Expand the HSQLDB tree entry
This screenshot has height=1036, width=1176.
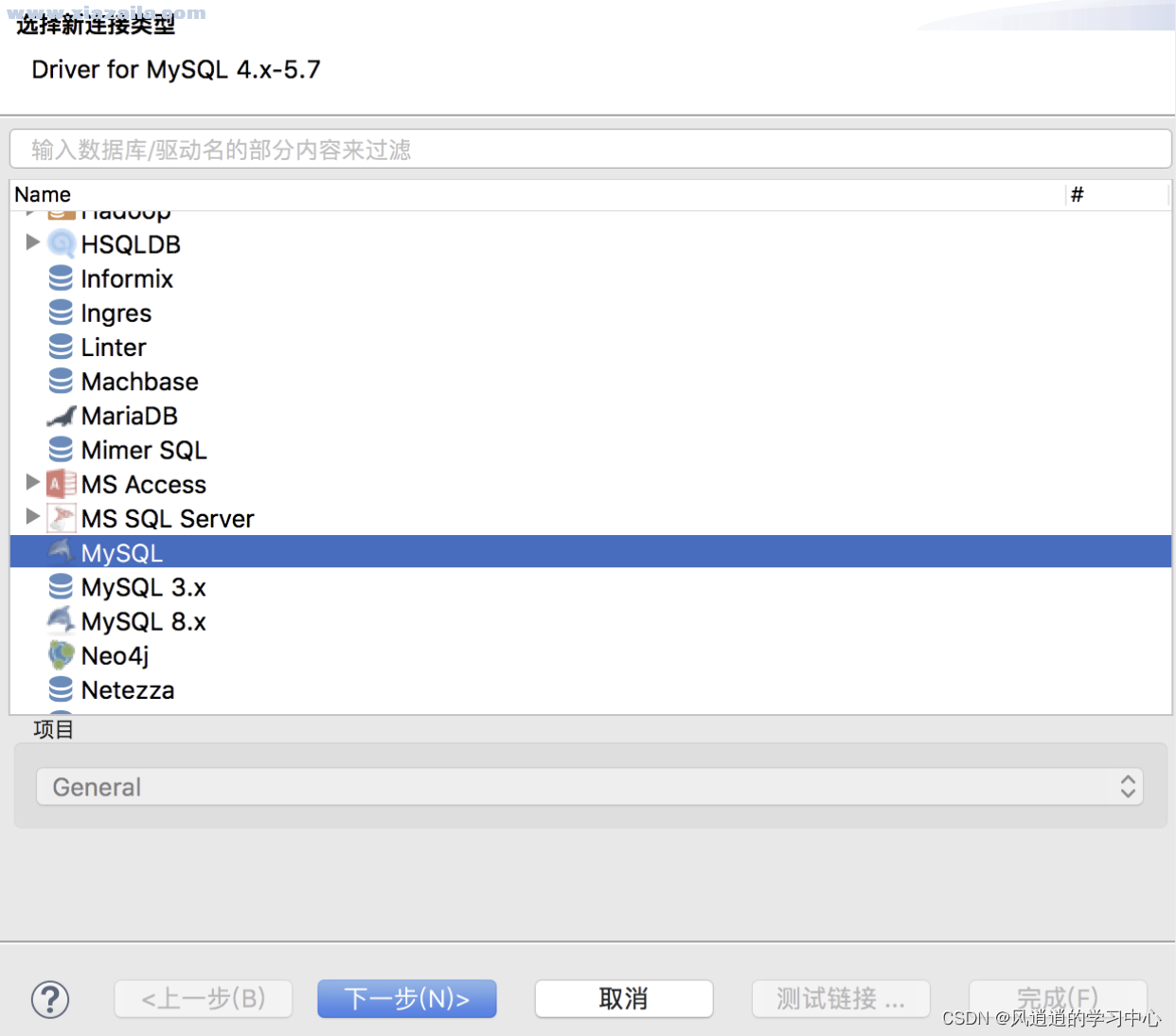click(32, 243)
